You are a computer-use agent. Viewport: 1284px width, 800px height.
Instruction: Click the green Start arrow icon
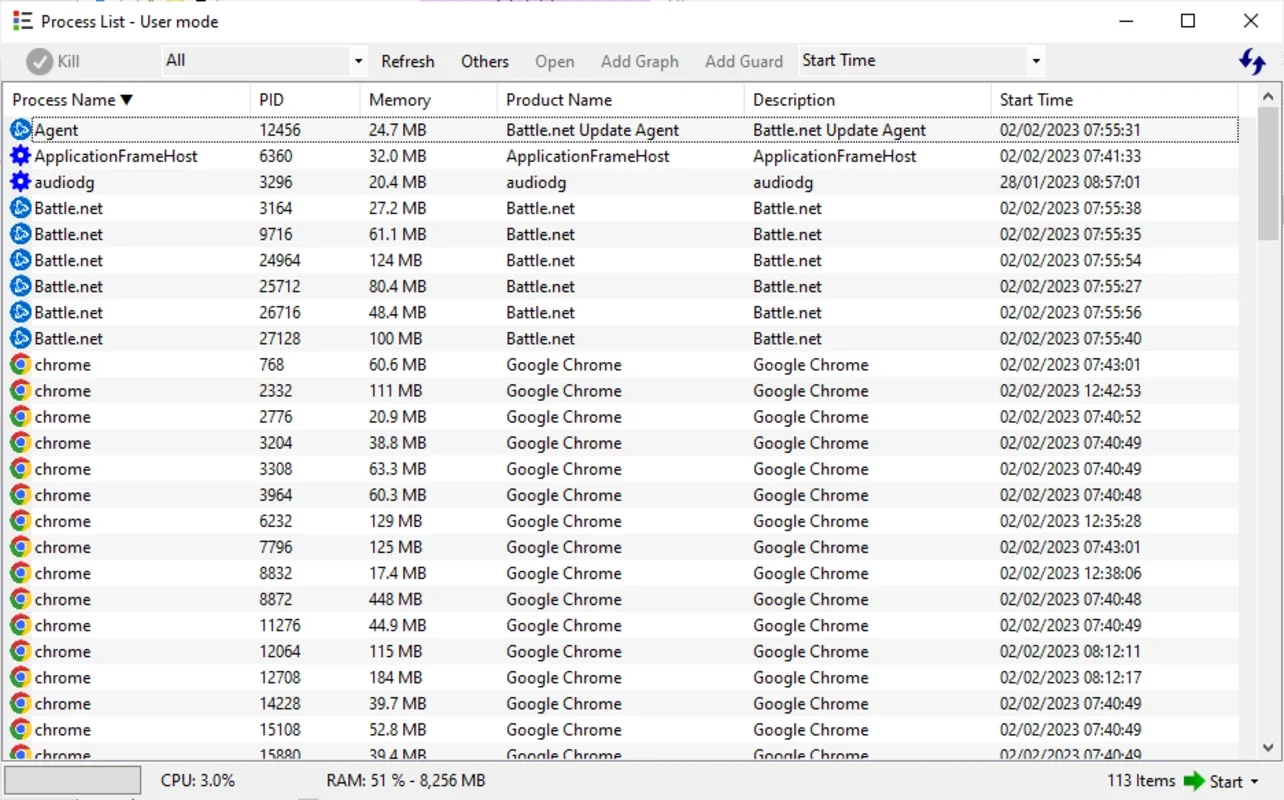click(1194, 781)
